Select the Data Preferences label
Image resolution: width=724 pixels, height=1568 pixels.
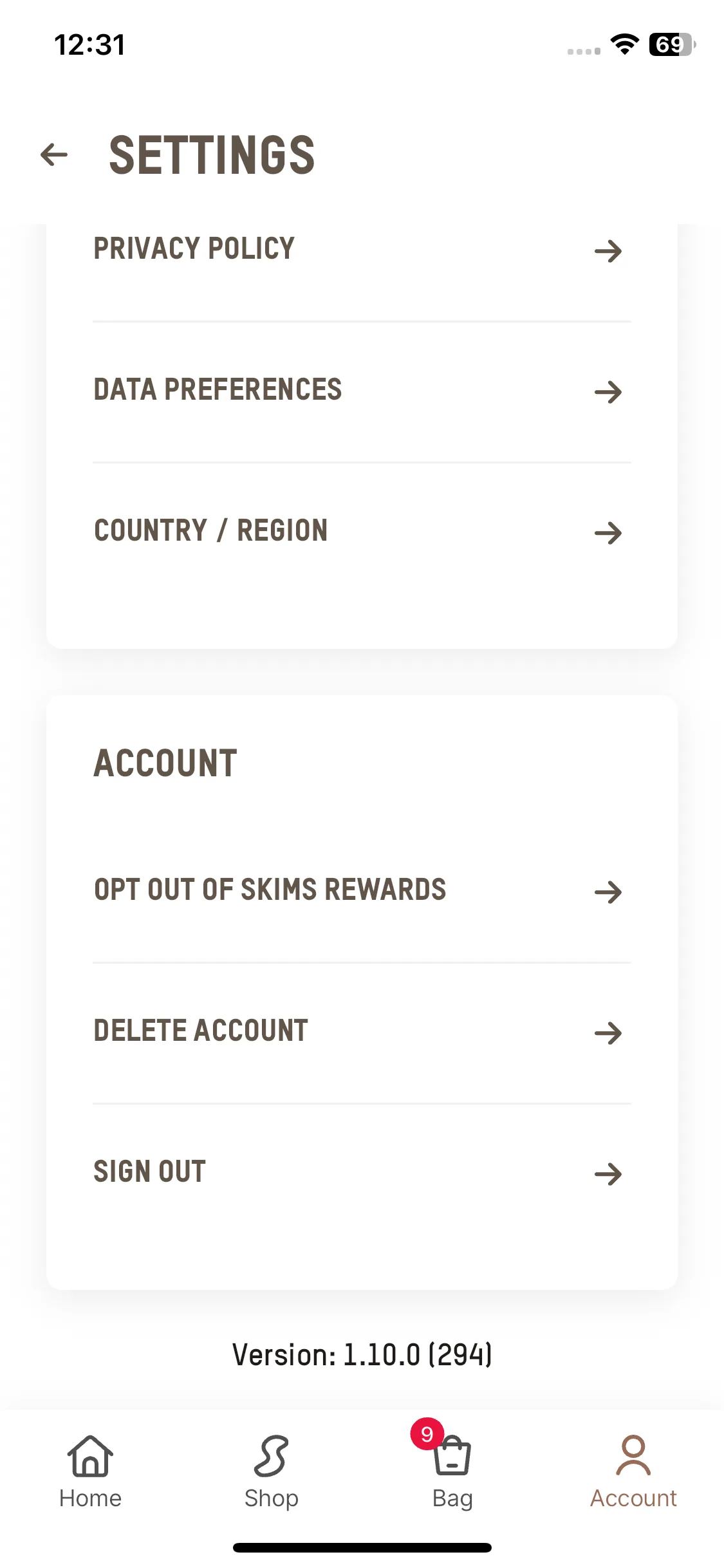[x=218, y=389]
